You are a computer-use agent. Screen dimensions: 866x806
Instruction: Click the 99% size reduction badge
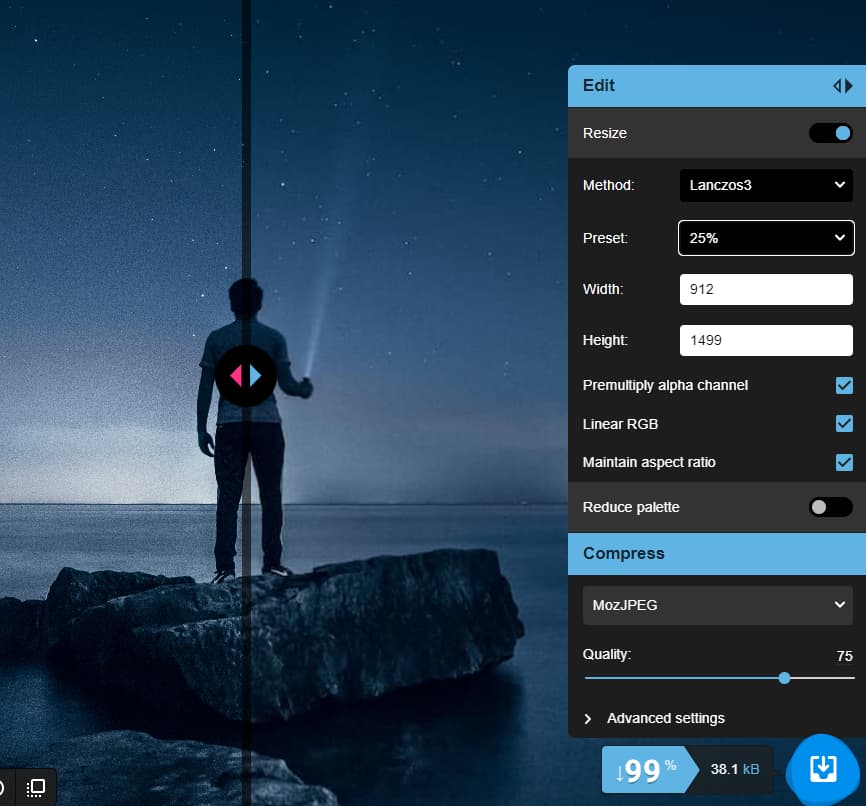pos(643,770)
